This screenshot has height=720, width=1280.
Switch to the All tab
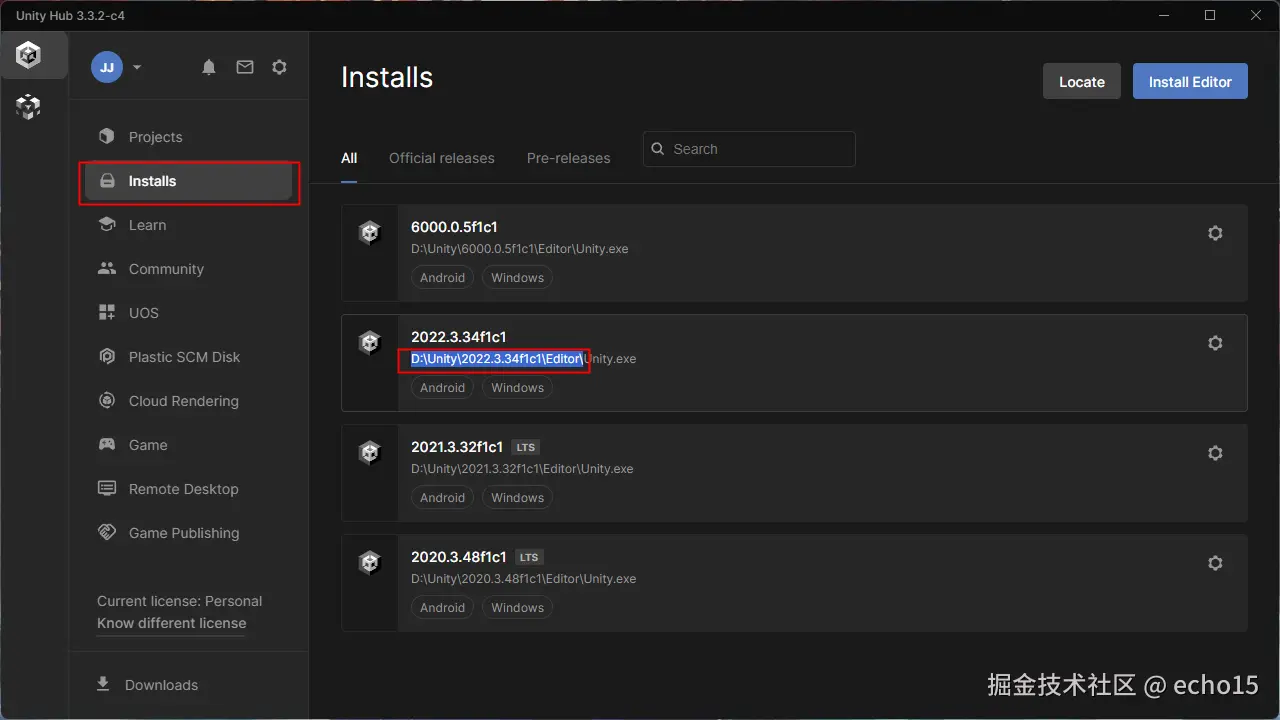349,158
